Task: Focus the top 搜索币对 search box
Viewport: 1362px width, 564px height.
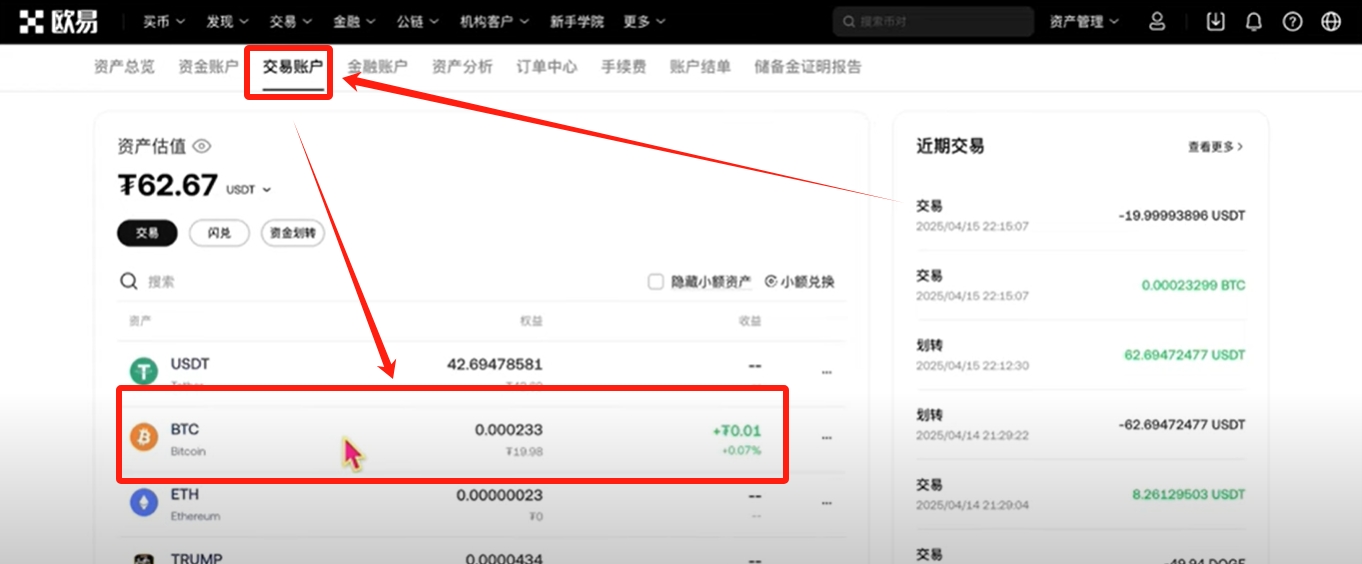Action: (x=933, y=21)
